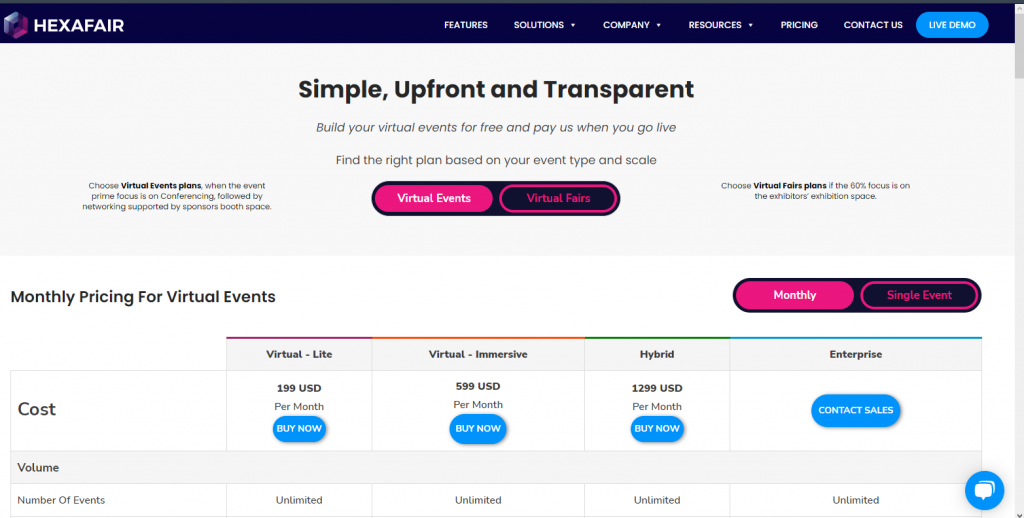Click Unlimited under Enterprise column
Image resolution: width=1024 pixels, height=518 pixels.
coord(856,500)
